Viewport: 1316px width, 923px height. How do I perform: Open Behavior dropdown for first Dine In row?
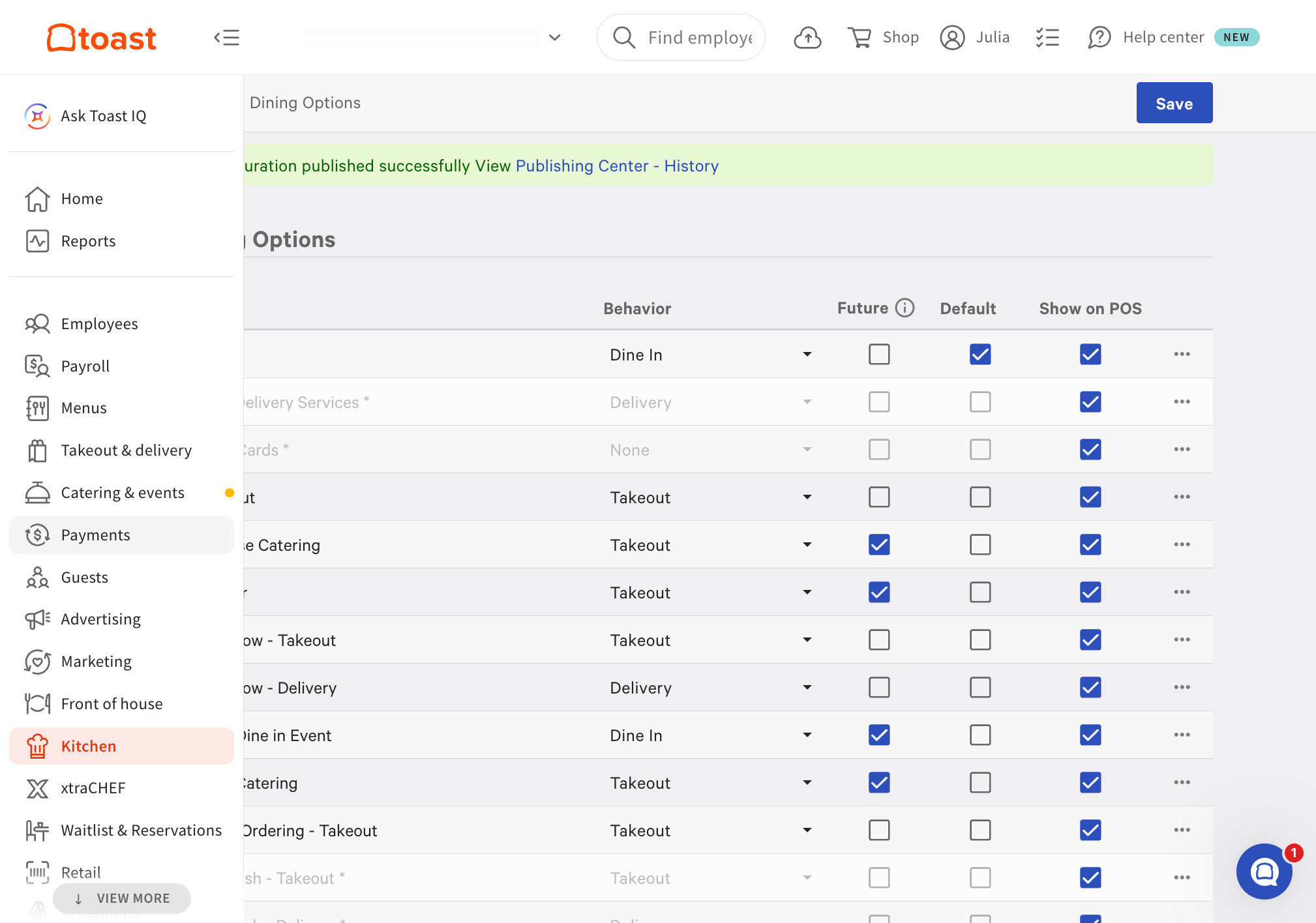[711, 355]
